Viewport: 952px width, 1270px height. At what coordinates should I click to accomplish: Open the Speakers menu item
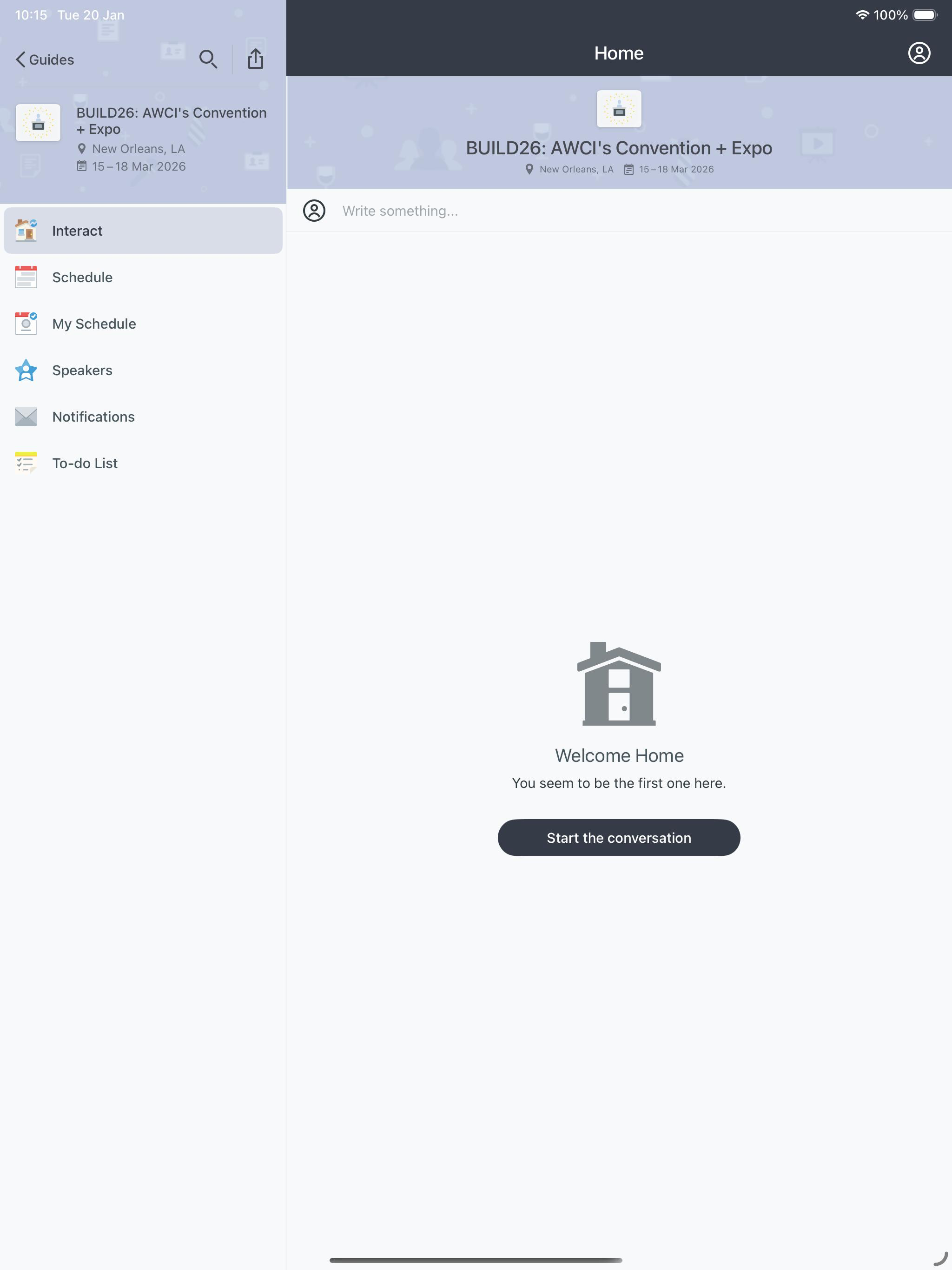[143, 370]
